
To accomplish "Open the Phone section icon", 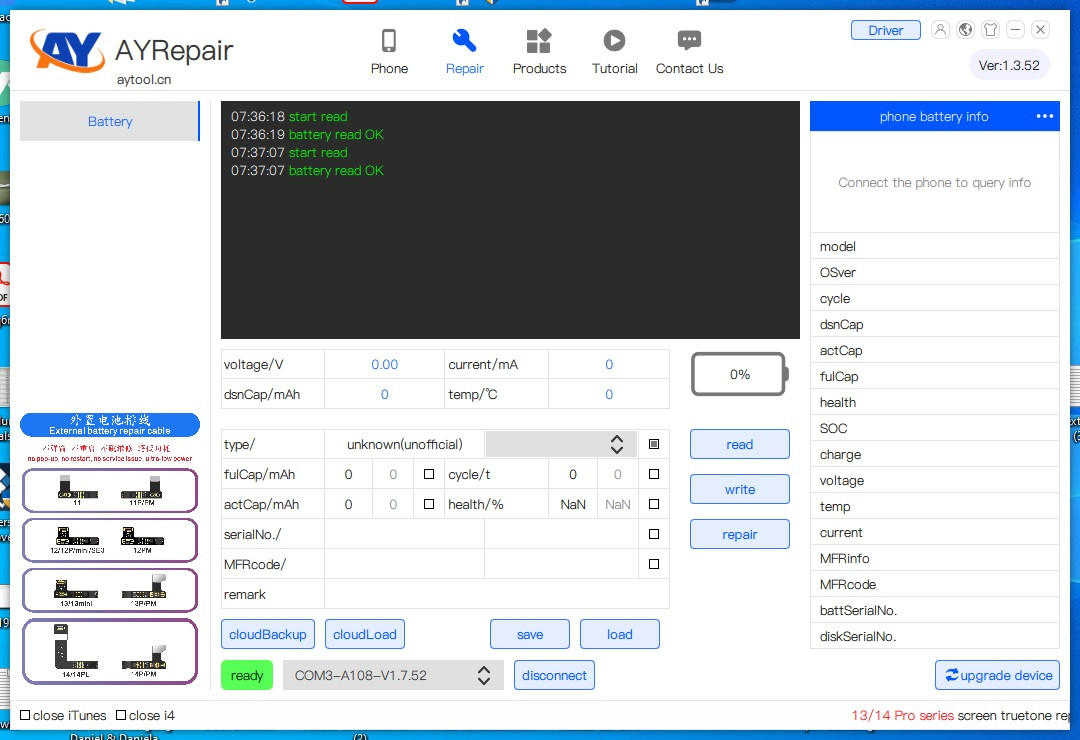I will pos(389,41).
